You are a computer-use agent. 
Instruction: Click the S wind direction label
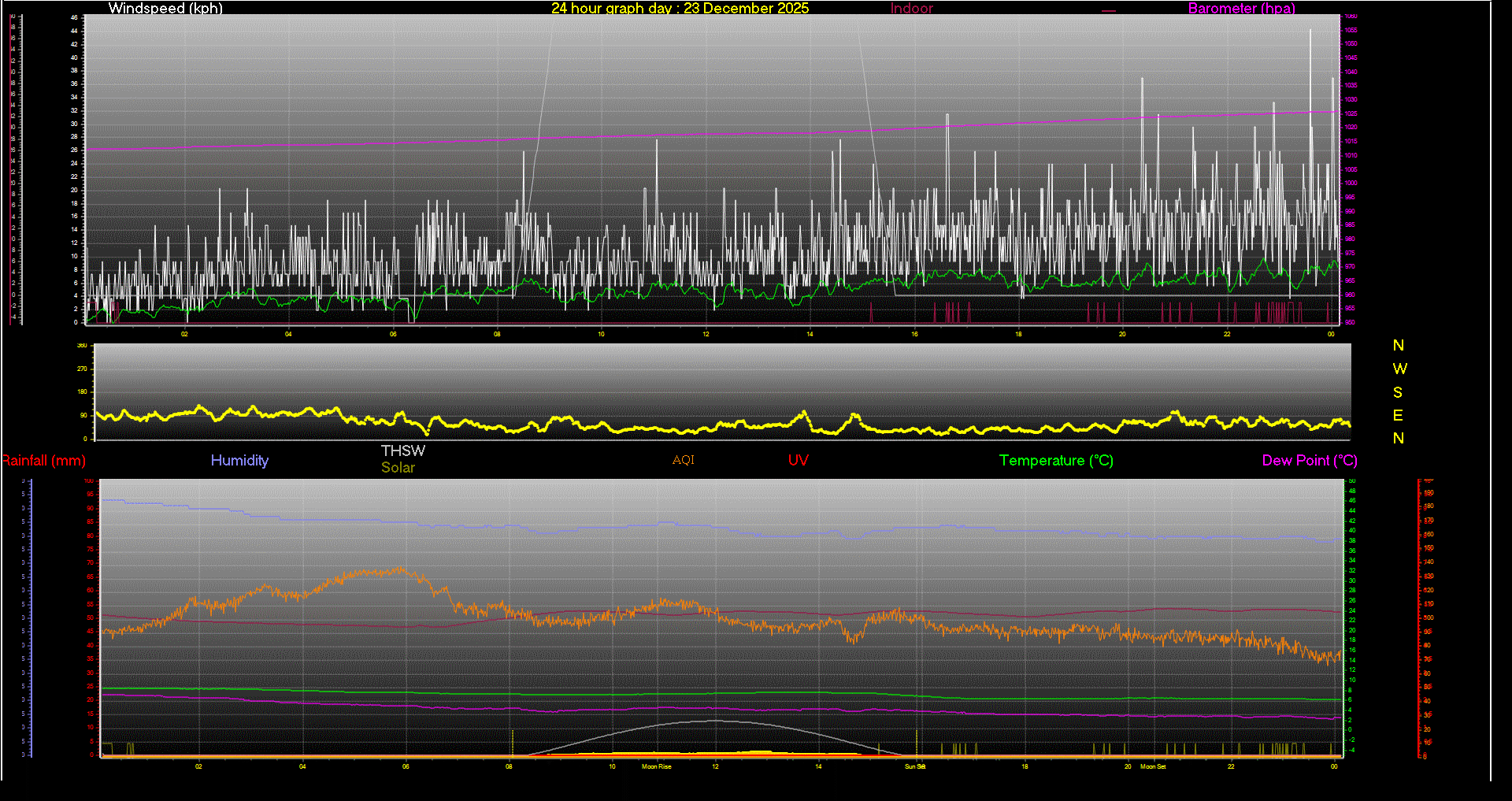coord(1398,392)
